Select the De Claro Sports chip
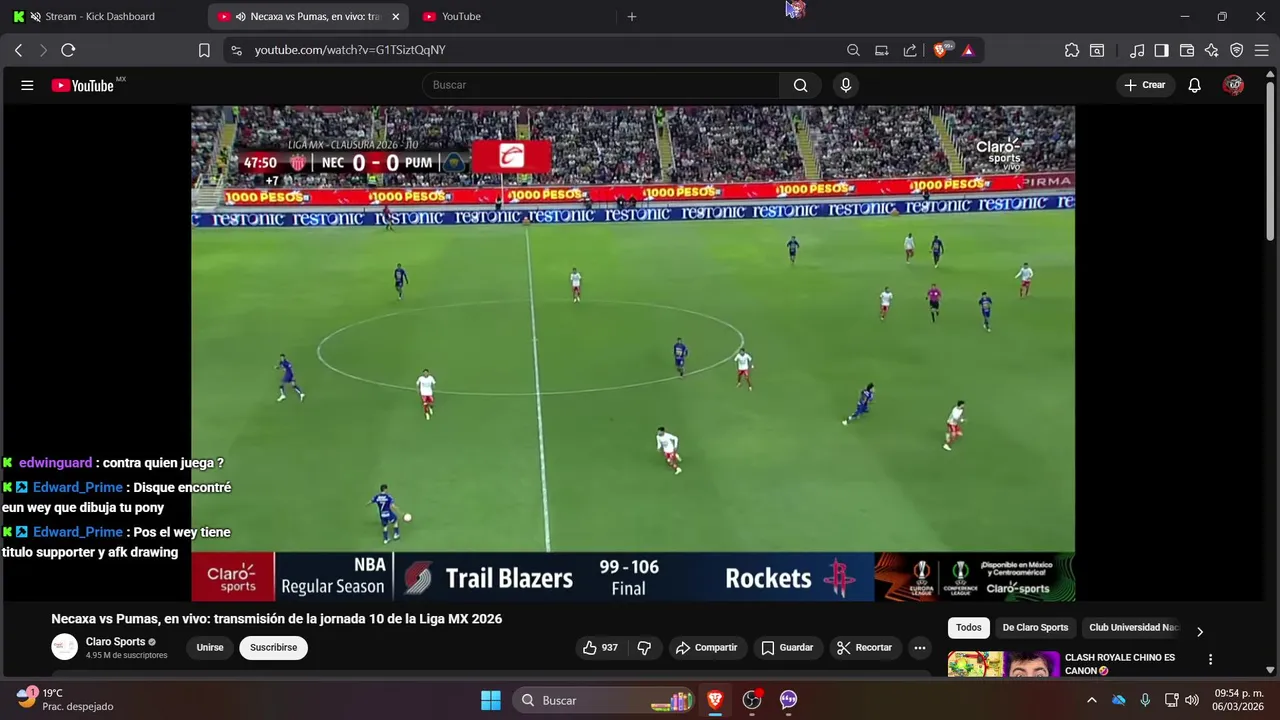The image size is (1280, 720). (1035, 628)
